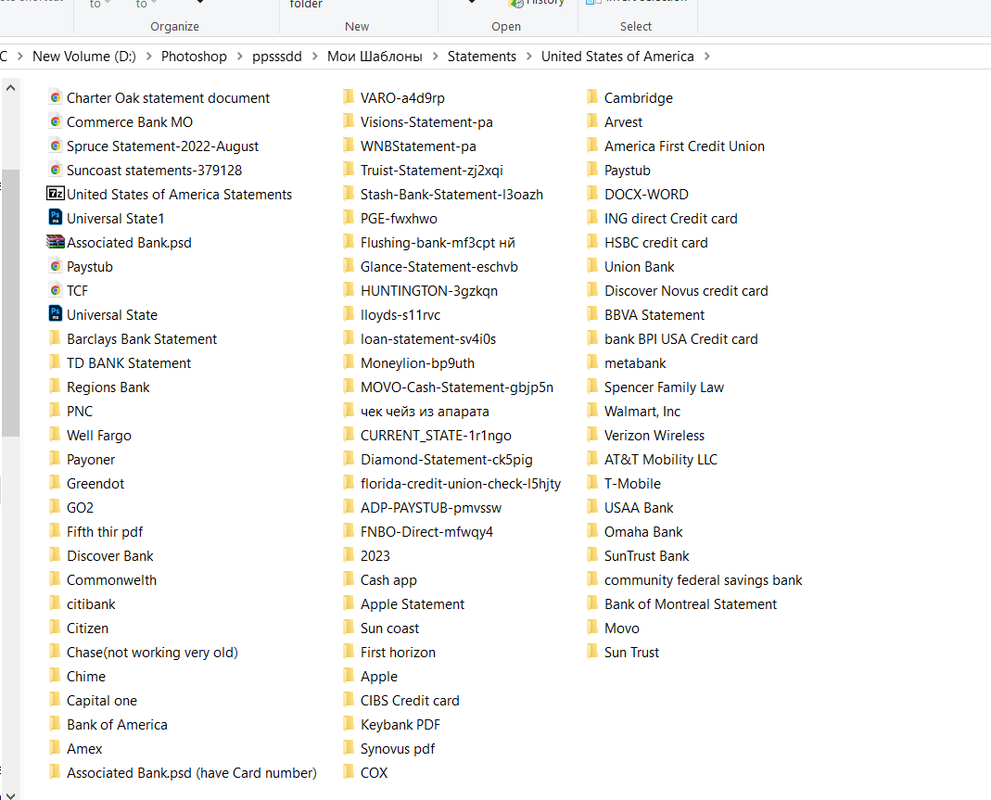Click the navigation pane scrollbar thumb
991x800 pixels.
click(10, 303)
